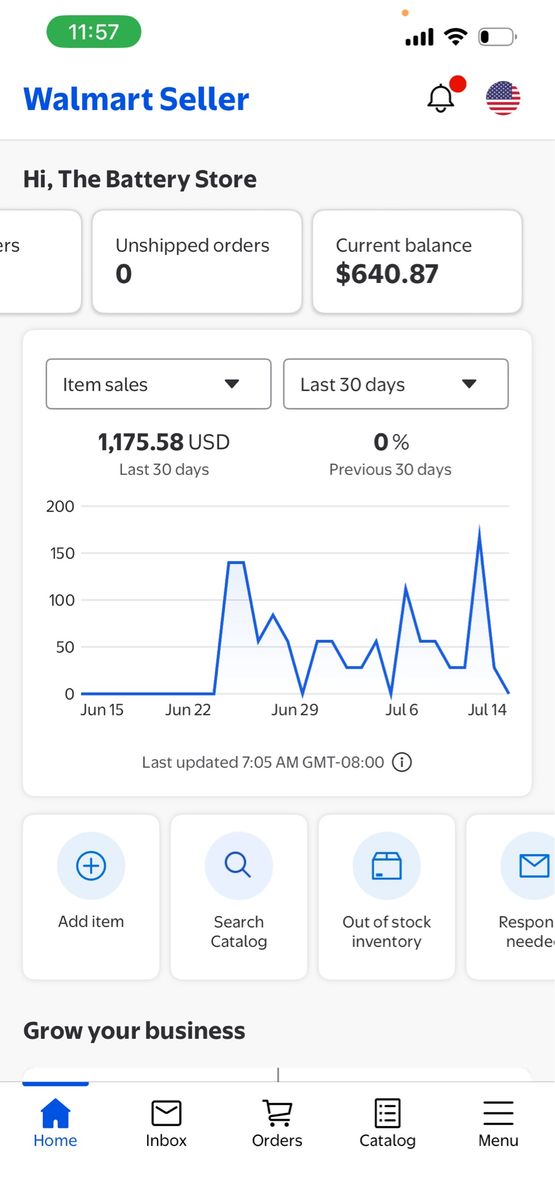This screenshot has height=1200, width=555.
Task: Open the notifications bell
Action: click(x=441, y=98)
